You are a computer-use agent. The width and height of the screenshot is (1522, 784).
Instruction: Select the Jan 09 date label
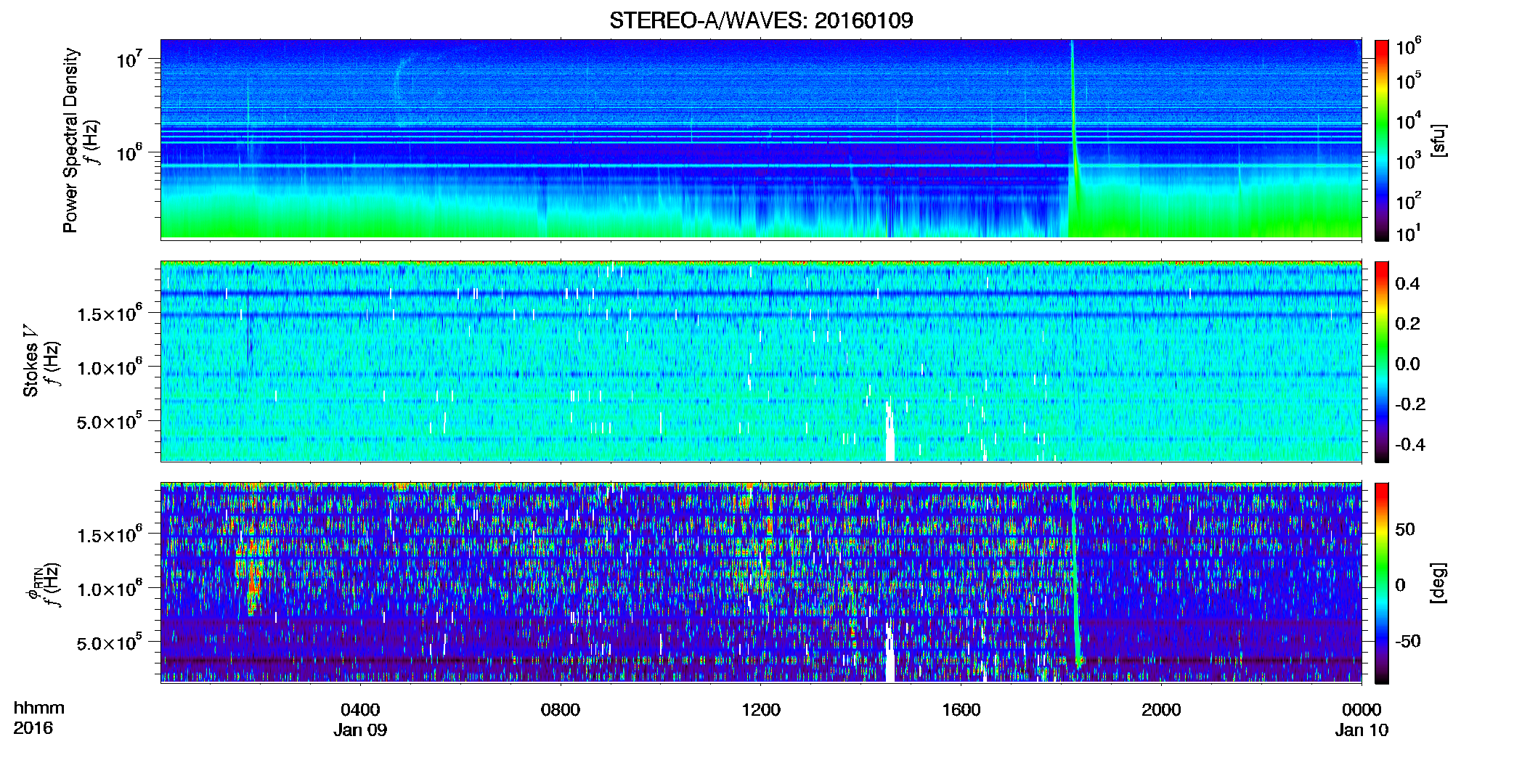tap(360, 730)
